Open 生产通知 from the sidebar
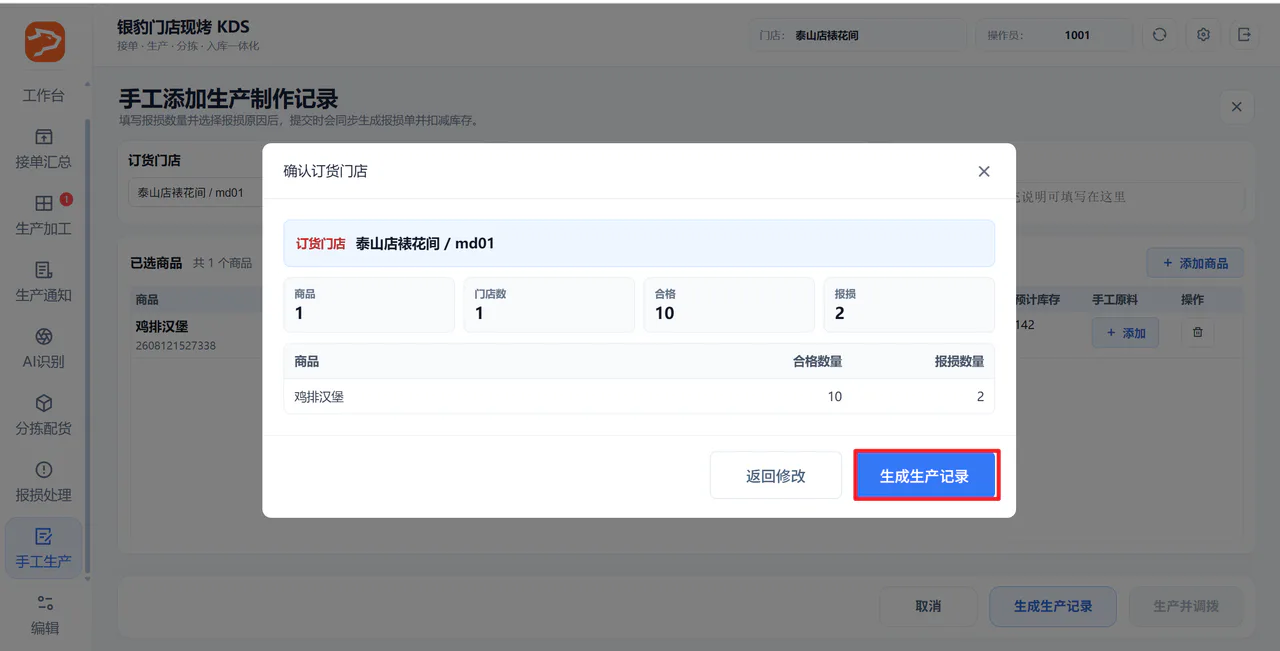The width and height of the screenshot is (1280, 651). 44,282
